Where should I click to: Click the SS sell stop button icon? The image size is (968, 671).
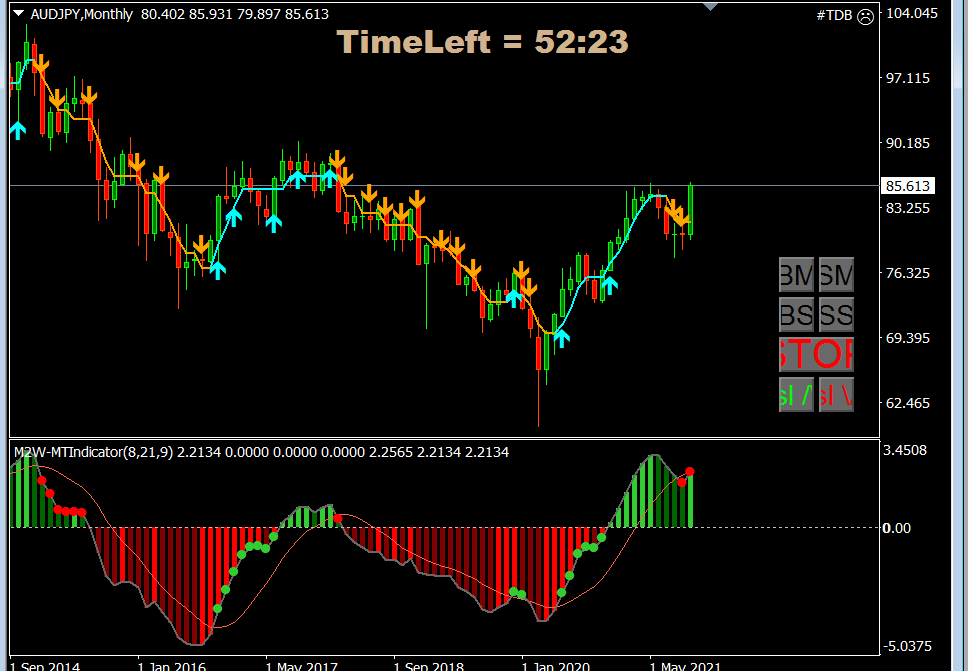pos(836,314)
